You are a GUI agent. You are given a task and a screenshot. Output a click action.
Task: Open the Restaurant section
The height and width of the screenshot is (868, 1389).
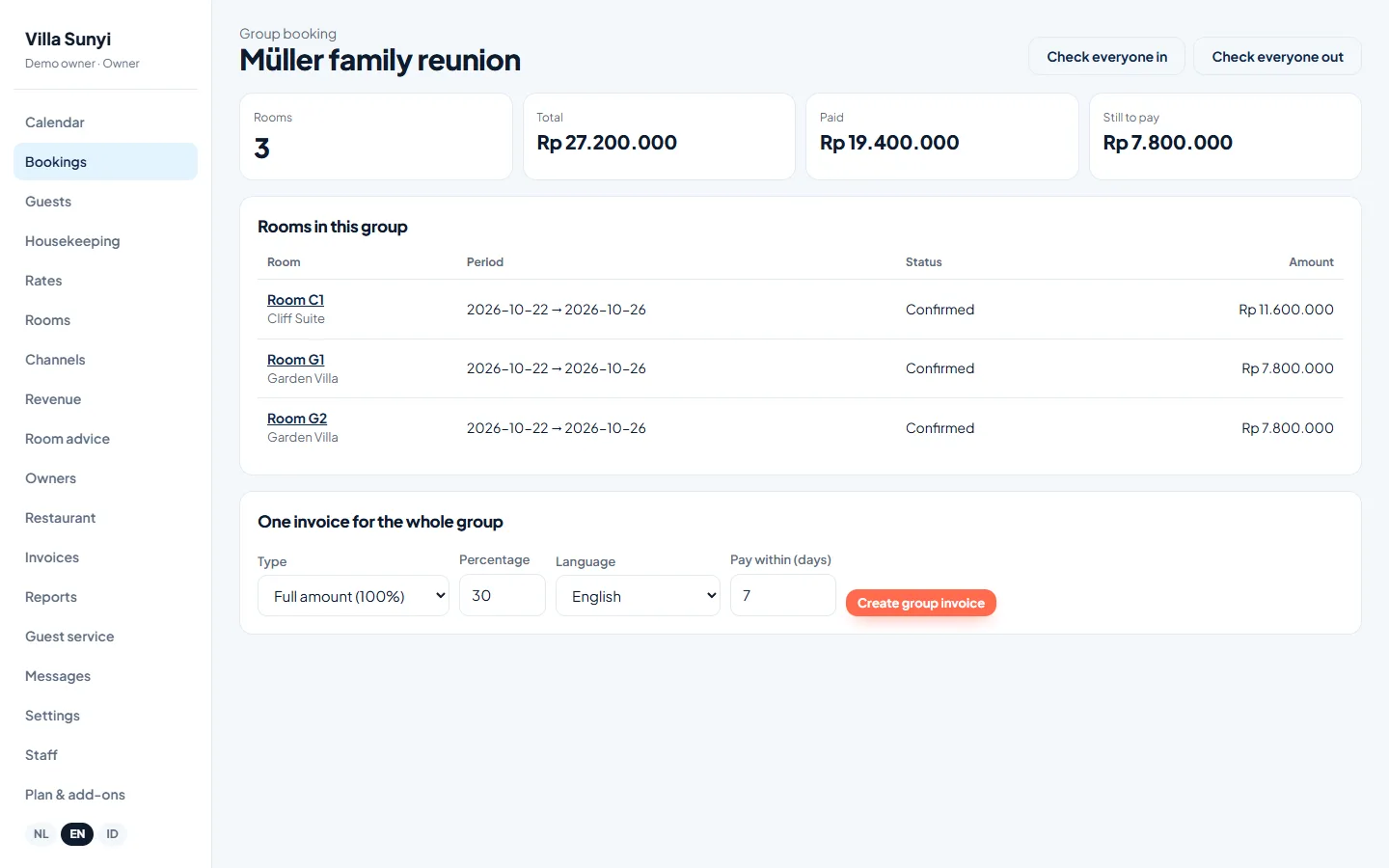click(105, 518)
